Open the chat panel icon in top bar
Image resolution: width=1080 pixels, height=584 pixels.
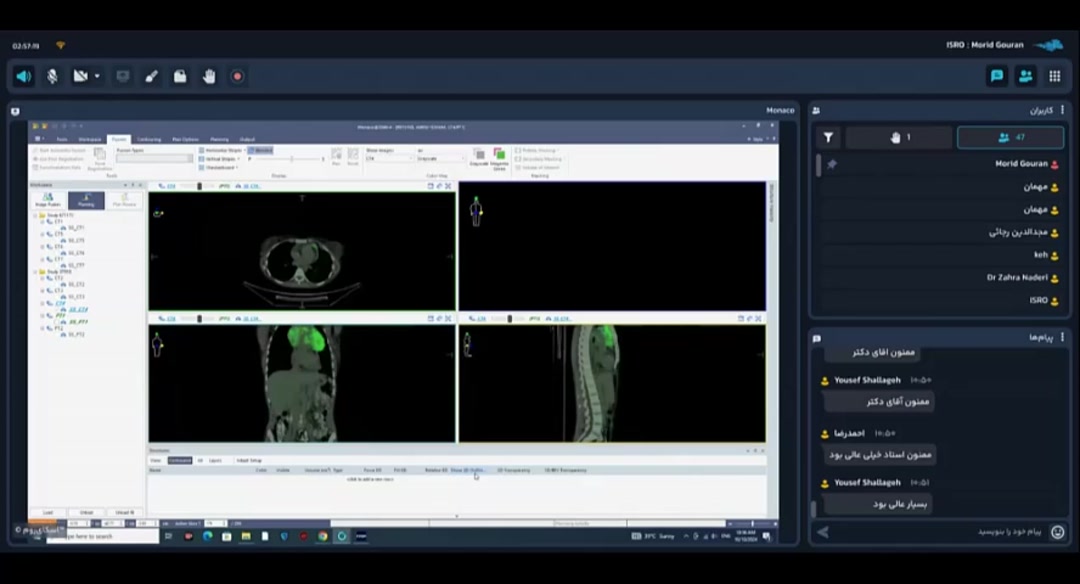pyautogui.click(x=997, y=76)
